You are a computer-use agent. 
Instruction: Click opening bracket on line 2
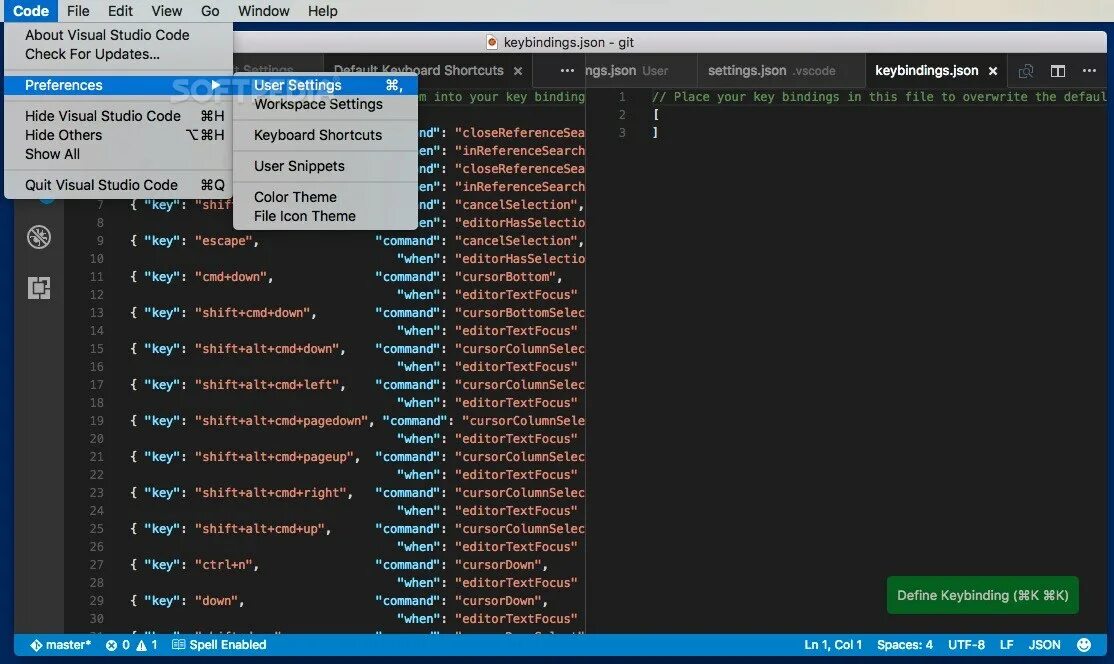pos(656,114)
